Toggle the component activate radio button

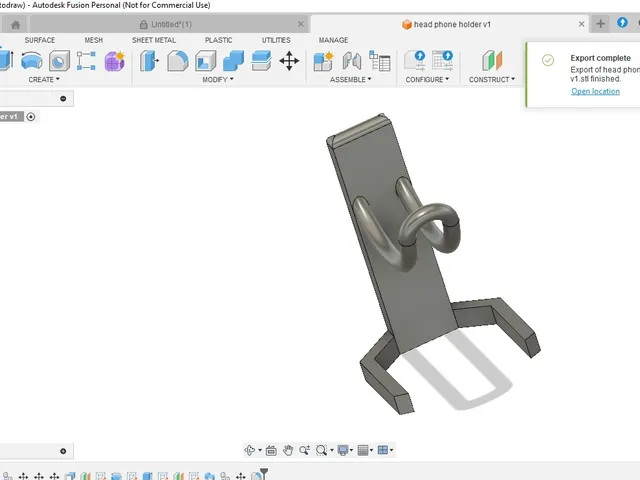[31, 117]
